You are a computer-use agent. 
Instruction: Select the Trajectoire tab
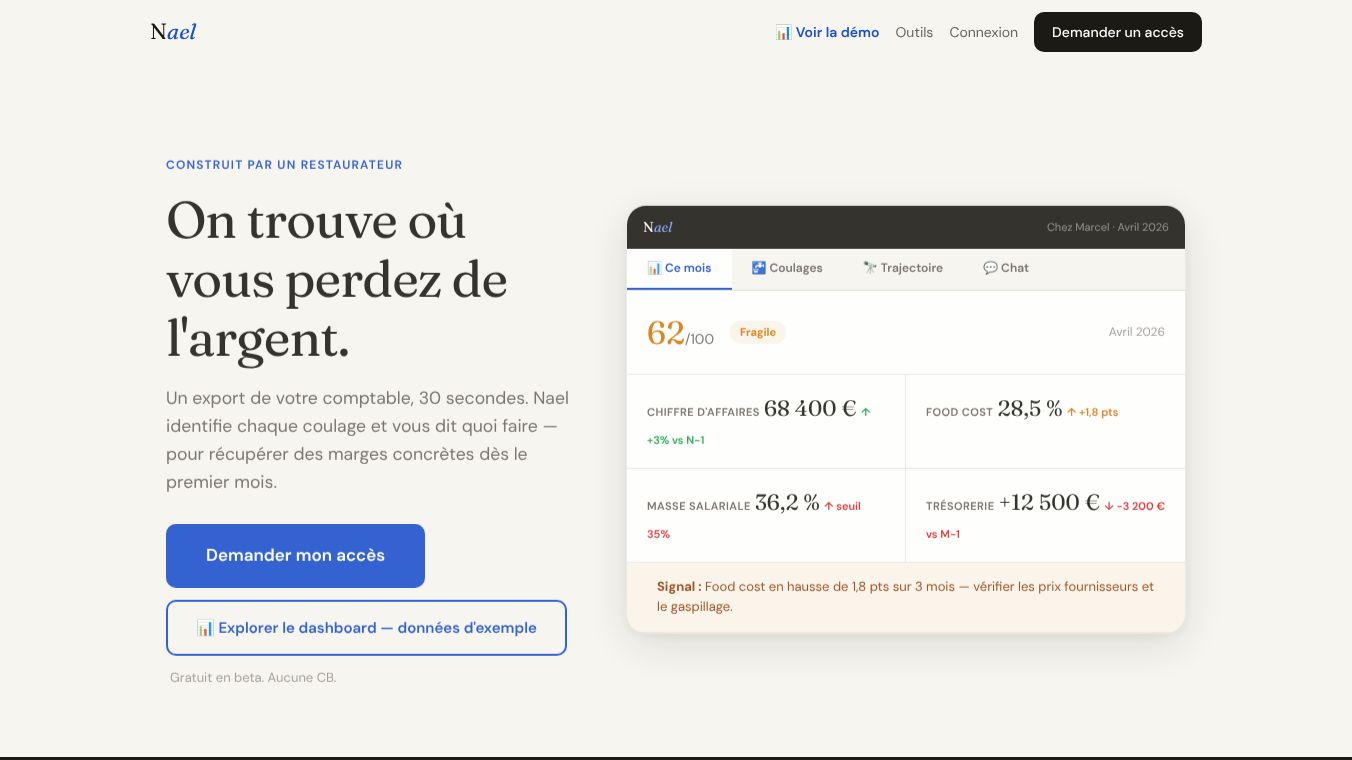[x=903, y=268]
